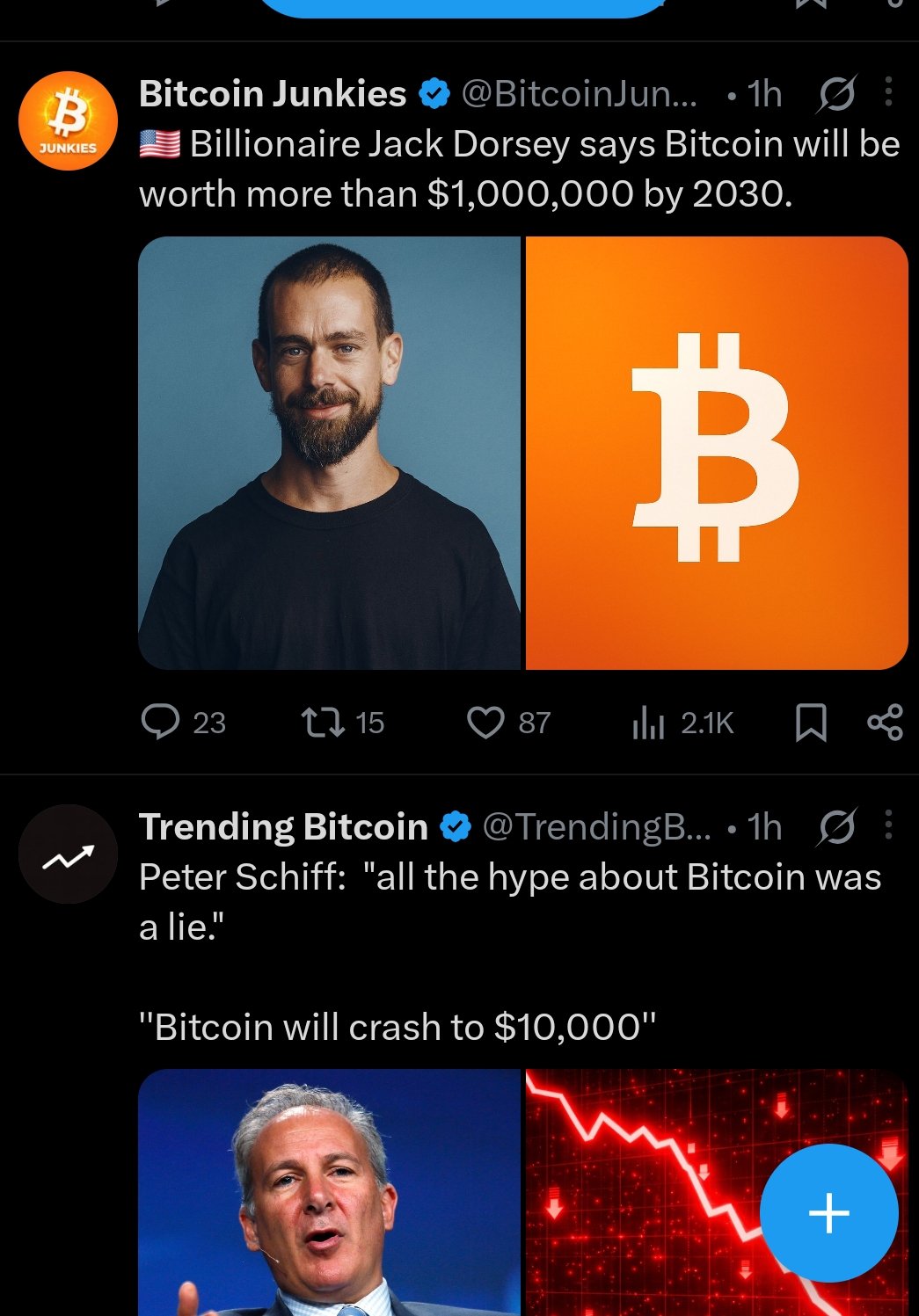Viewport: 919px width, 1316px height.
Task: Open more options for Bitcoin Junkies tweet
Action: 888,92
